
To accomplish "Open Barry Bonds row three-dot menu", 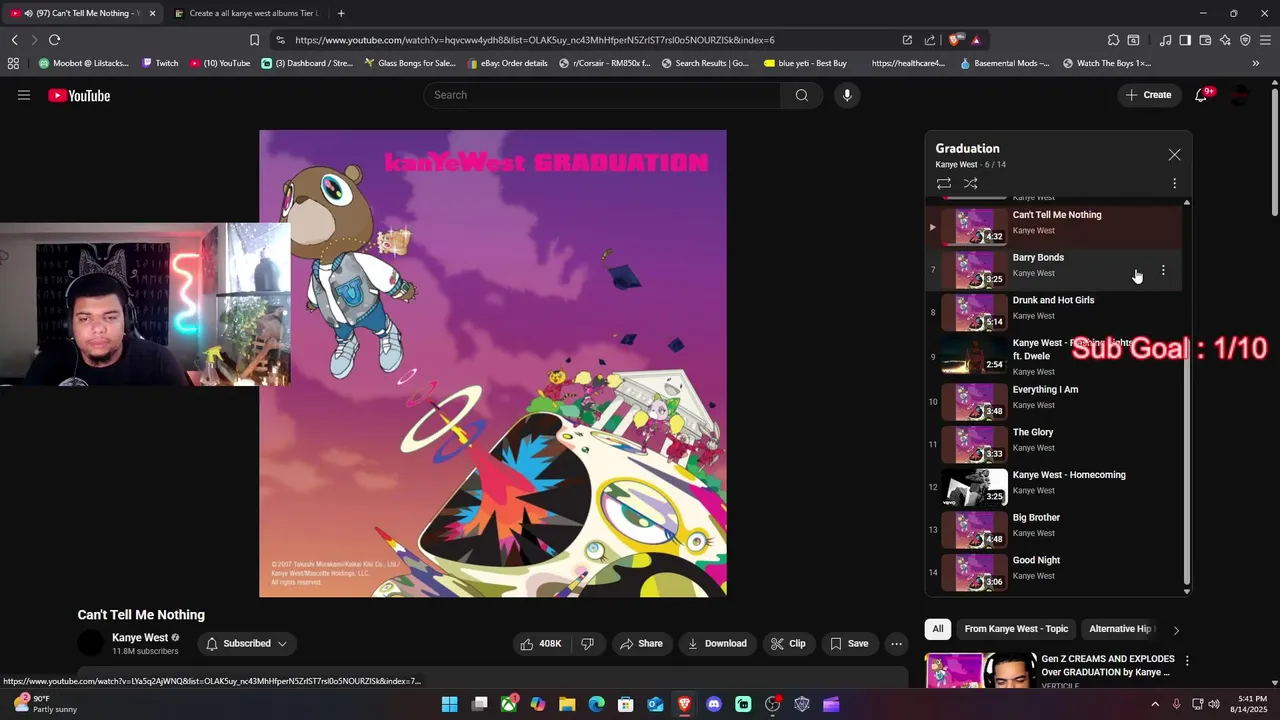I will tap(1163, 270).
